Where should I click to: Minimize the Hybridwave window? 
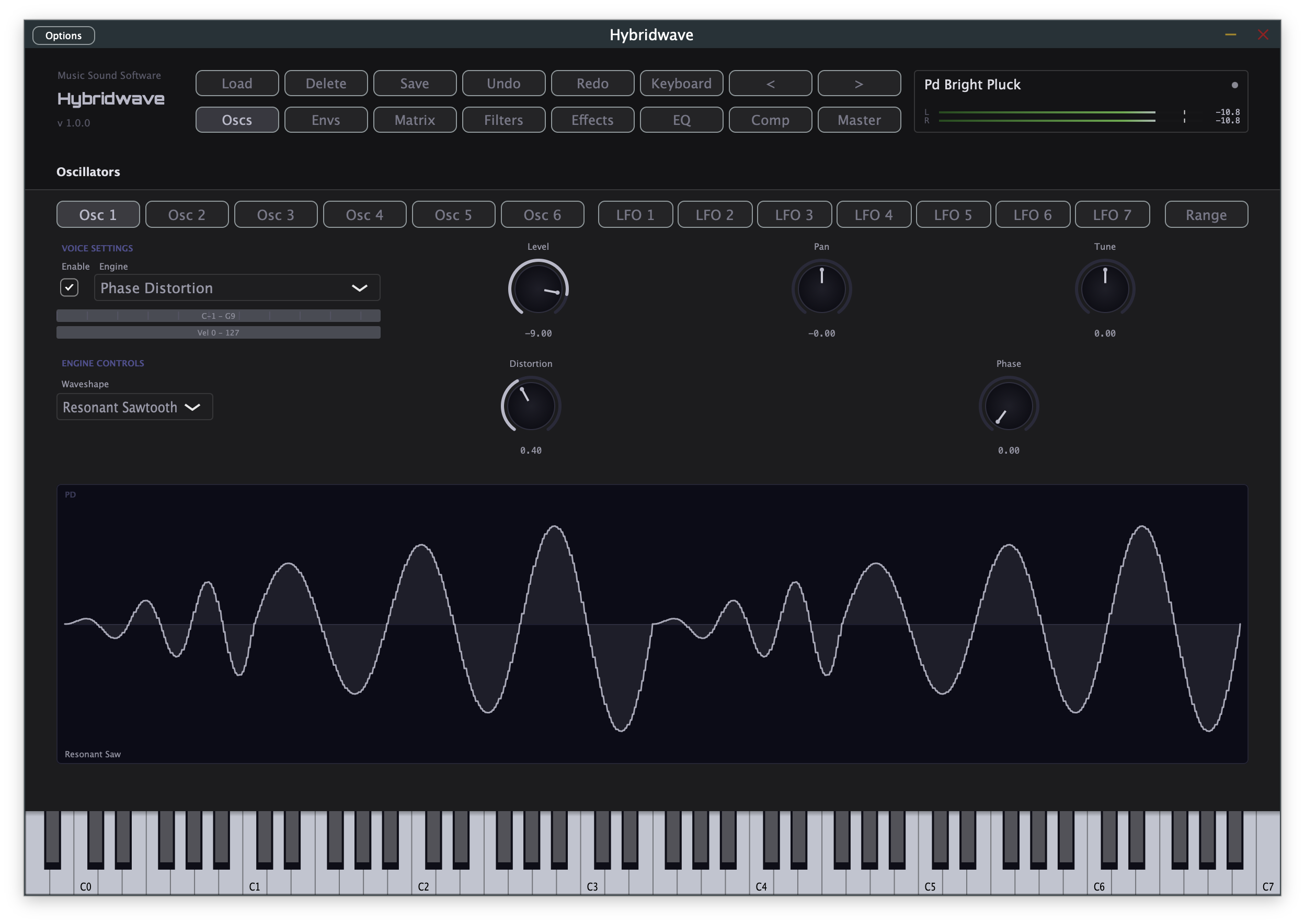click(x=1229, y=34)
